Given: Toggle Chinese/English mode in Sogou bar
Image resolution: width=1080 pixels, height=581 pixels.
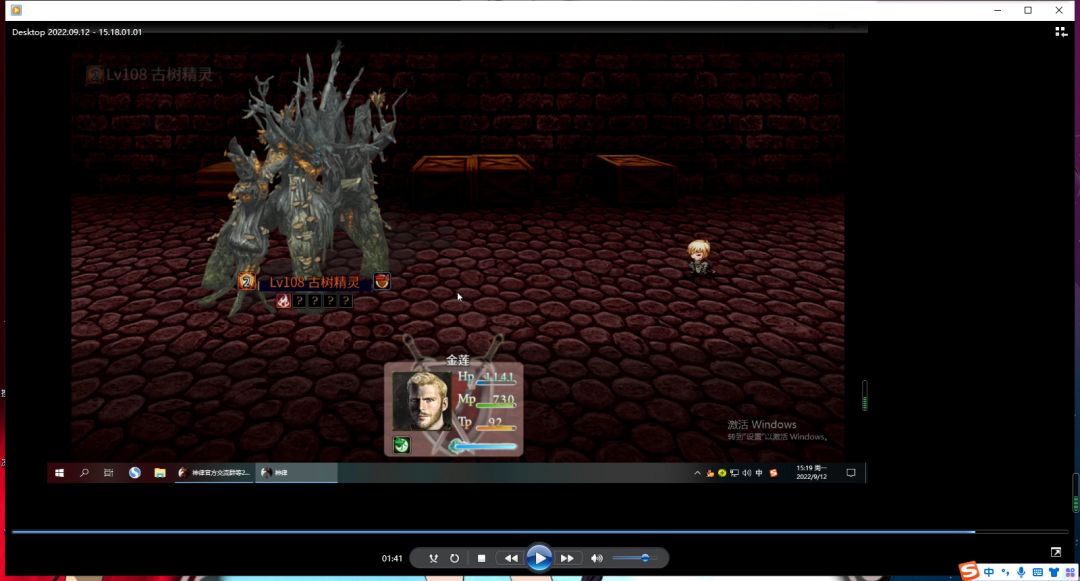Looking at the screenshot, I should (989, 572).
